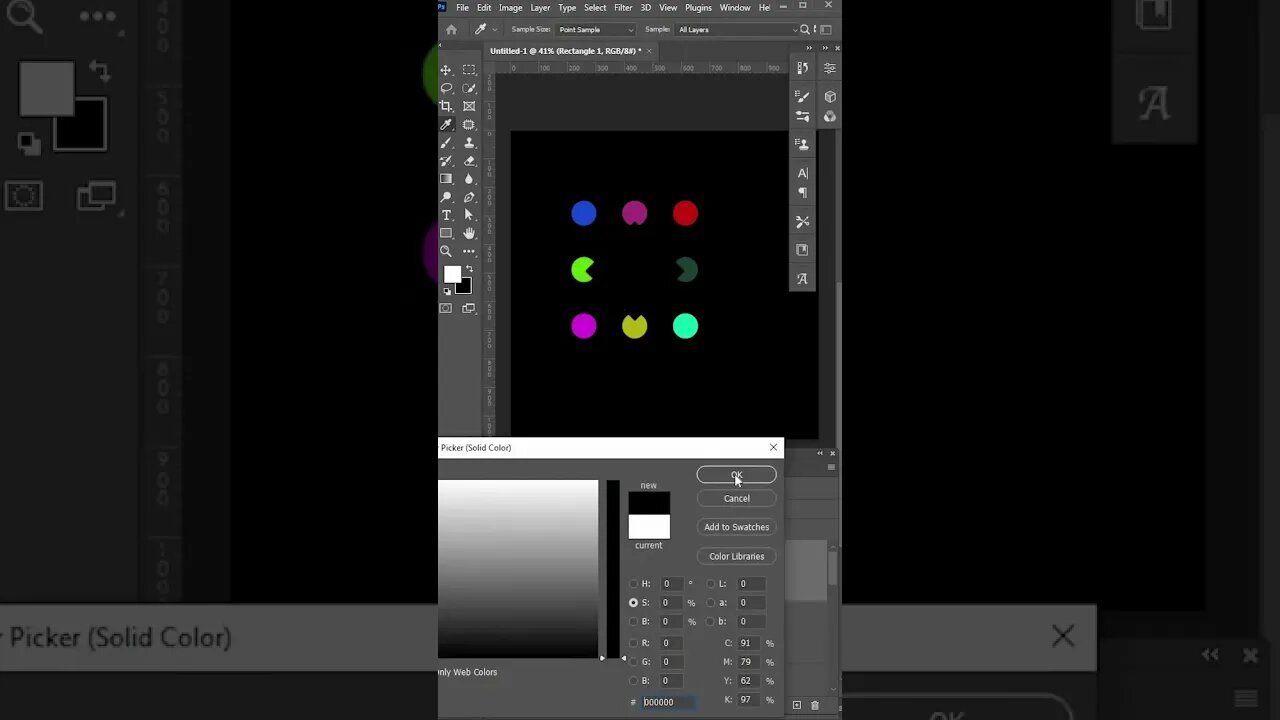The height and width of the screenshot is (720, 1280).
Task: Open the Sample All Layers dropdown
Action: tap(738, 30)
